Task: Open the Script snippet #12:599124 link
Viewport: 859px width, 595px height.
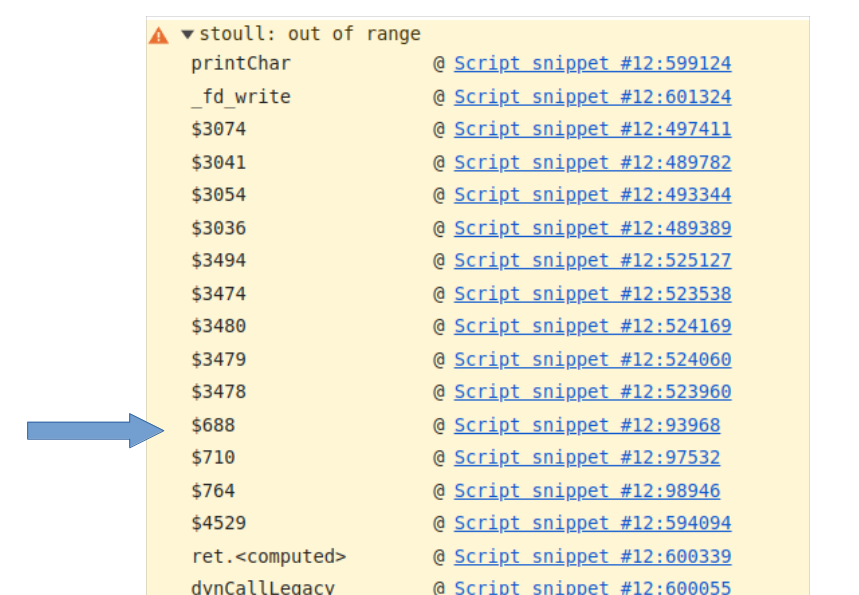Action: click(x=592, y=63)
